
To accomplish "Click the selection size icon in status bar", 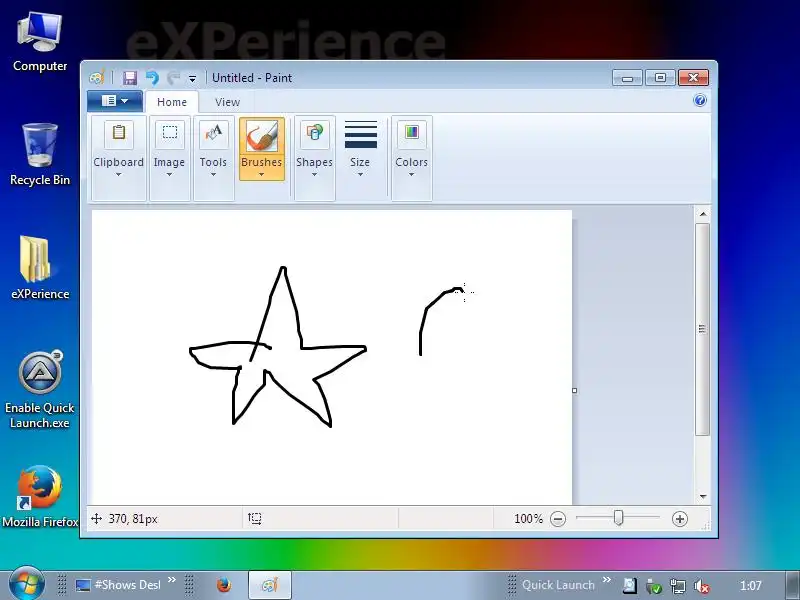I will [255, 519].
